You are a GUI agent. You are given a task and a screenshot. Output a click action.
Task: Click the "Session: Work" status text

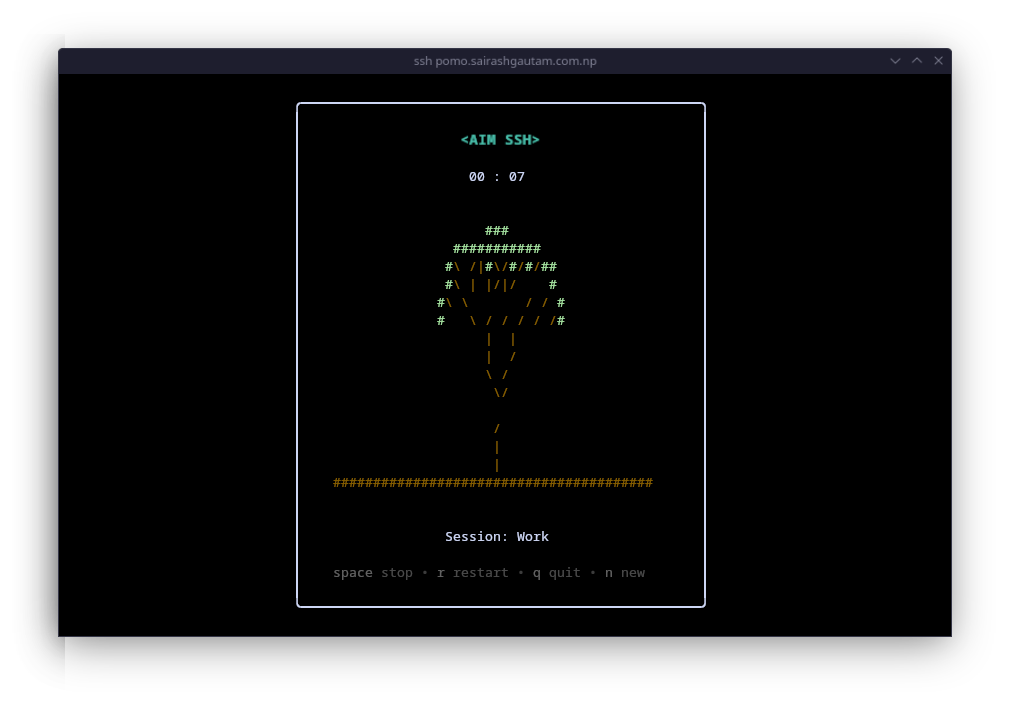coord(497,537)
